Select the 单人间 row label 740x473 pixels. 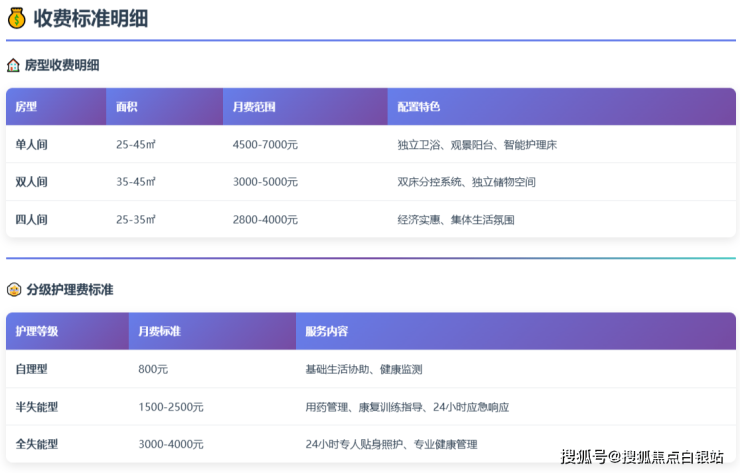coord(31,145)
